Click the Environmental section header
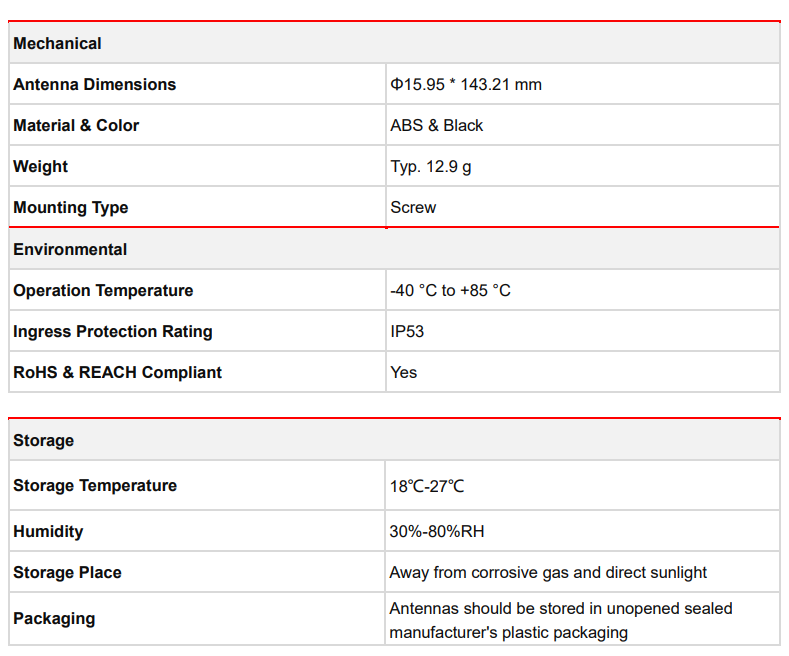 coord(70,249)
